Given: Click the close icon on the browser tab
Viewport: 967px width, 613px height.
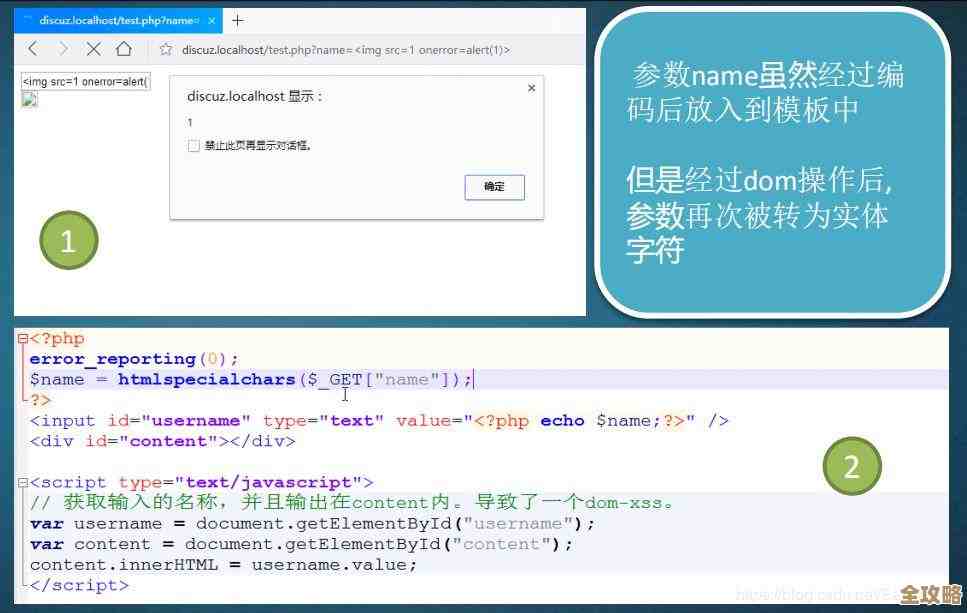Looking at the screenshot, I should tap(210, 18).
